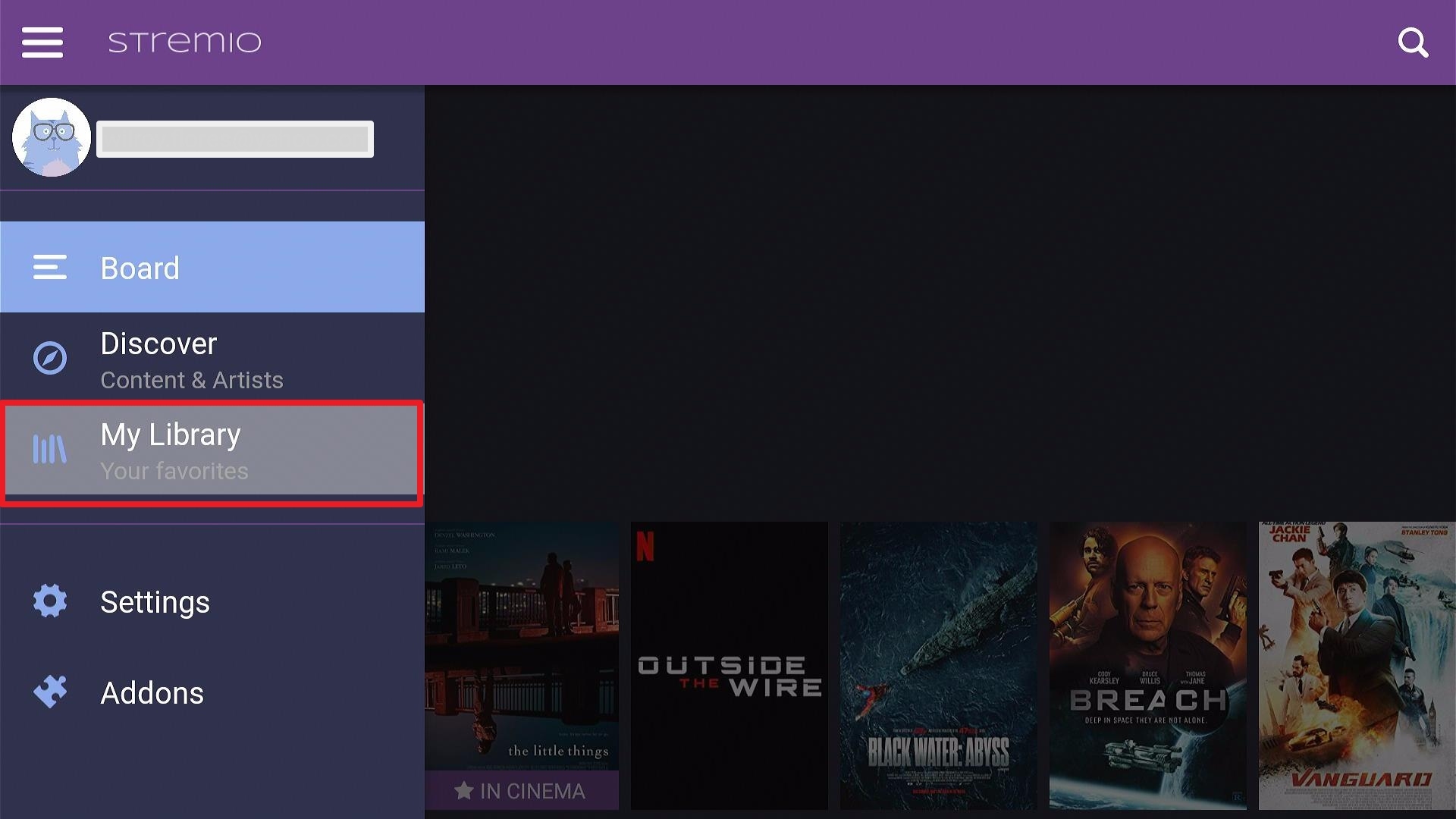Select Black Water: Abyss poster
The image size is (1456, 819).
pos(939,666)
